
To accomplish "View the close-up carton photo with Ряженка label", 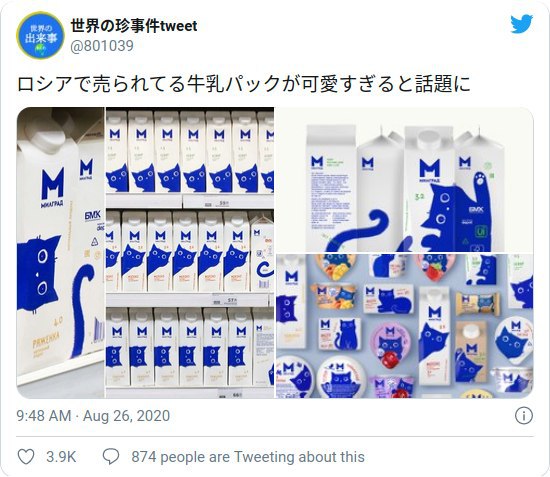I will pos(60,253).
